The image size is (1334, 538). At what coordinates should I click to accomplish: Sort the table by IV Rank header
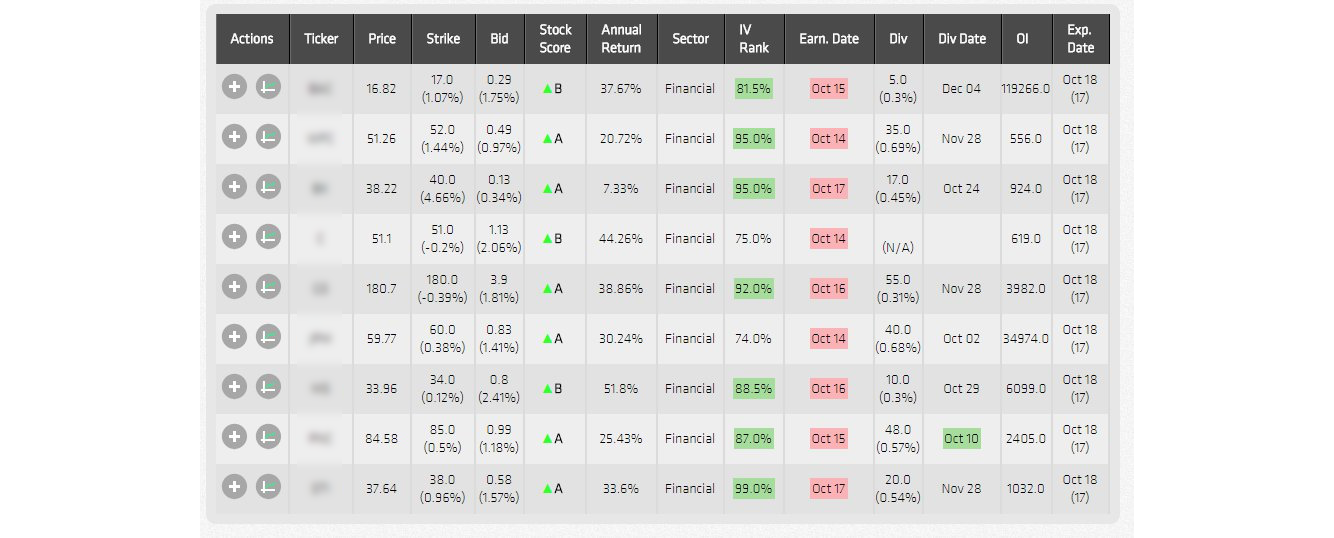(753, 39)
